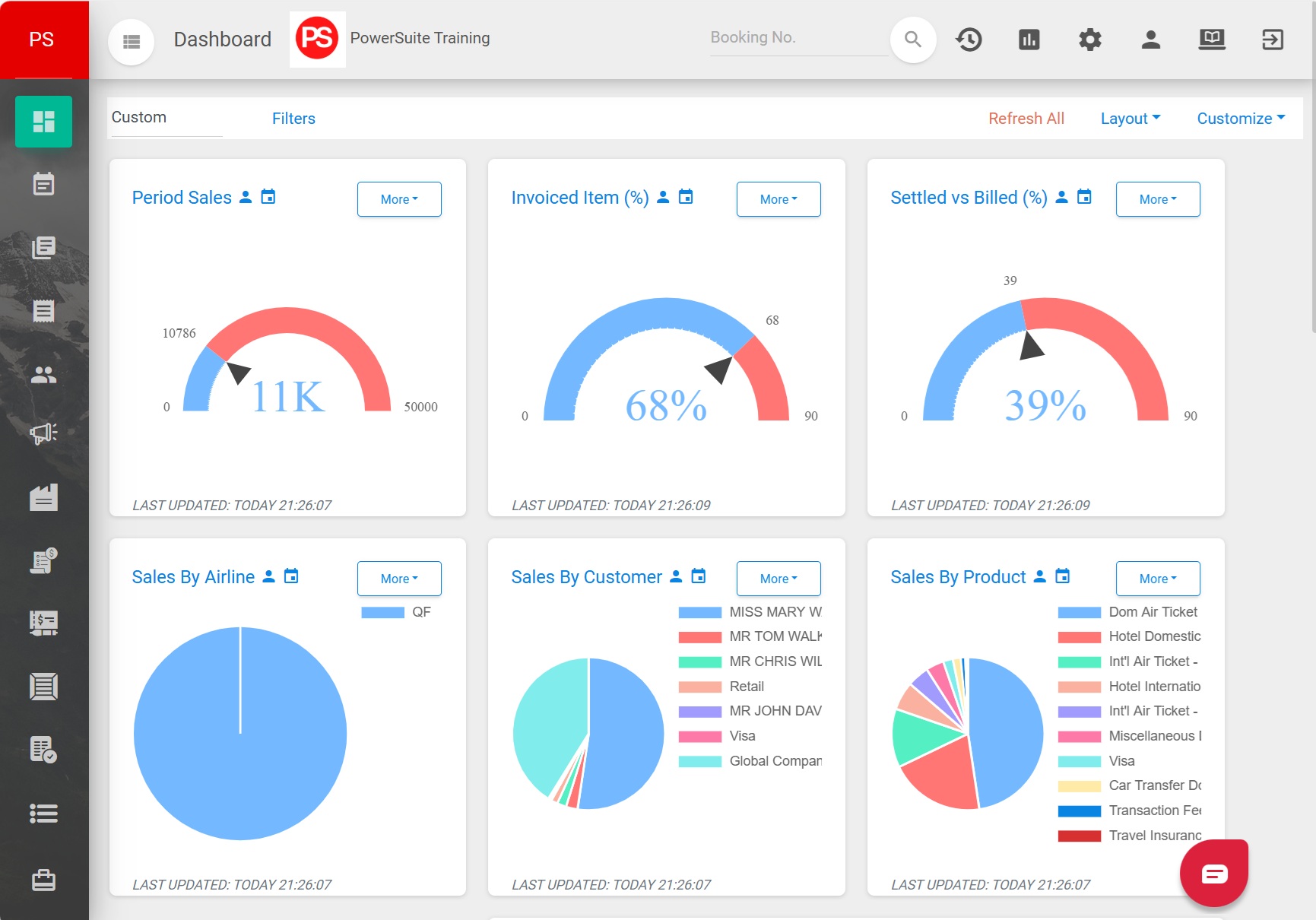Open the stacked documents sidebar icon
Viewport: 1316px width, 920px height.
[44, 248]
